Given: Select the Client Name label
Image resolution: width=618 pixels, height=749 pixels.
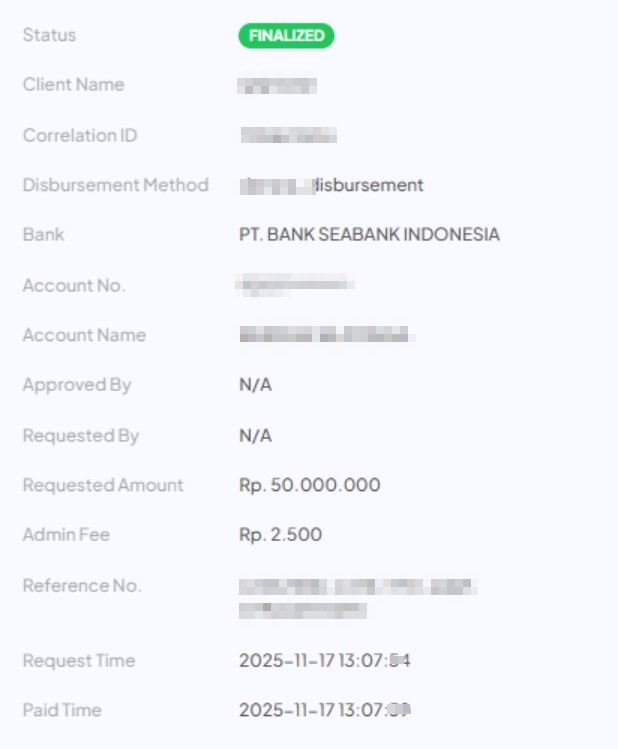Looking at the screenshot, I should pyautogui.click(x=74, y=85).
